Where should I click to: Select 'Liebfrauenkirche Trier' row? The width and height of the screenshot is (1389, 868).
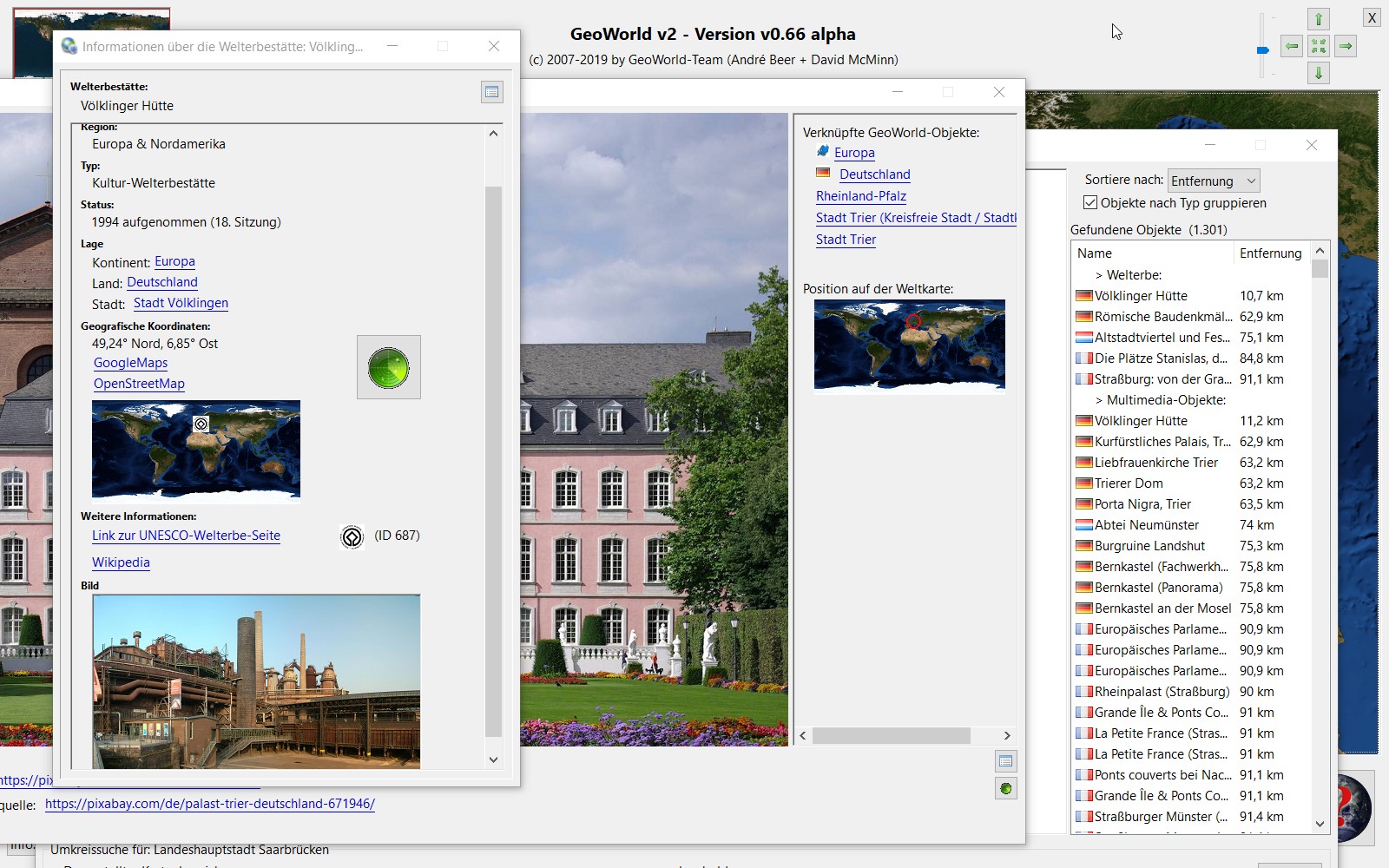coord(1191,463)
